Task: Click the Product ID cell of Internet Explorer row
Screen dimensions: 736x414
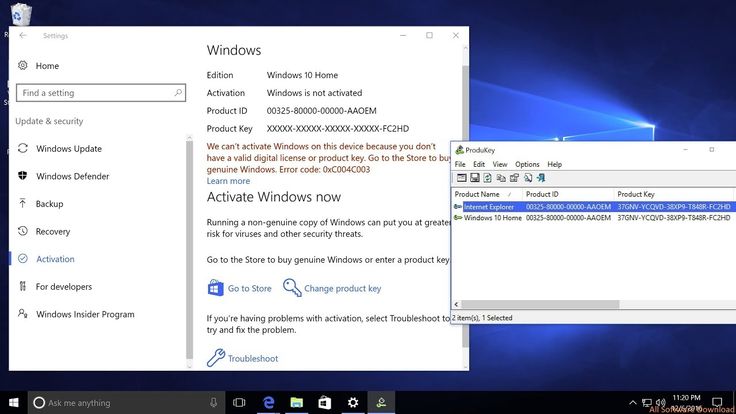Action: pos(568,207)
